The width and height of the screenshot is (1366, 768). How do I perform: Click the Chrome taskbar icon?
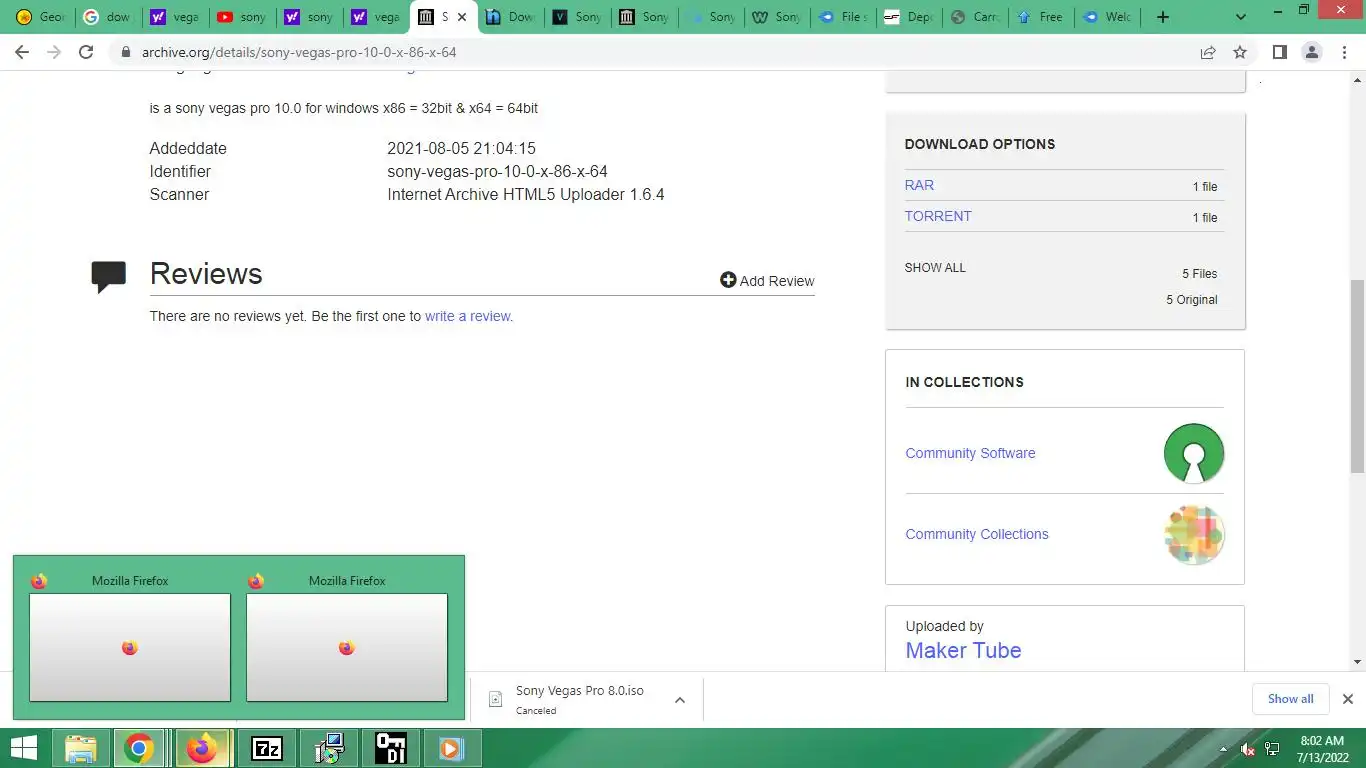(139, 748)
